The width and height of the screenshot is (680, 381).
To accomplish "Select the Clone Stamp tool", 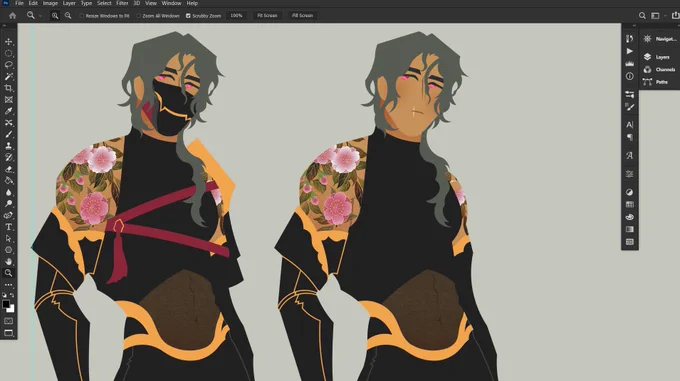I will click(x=8, y=146).
